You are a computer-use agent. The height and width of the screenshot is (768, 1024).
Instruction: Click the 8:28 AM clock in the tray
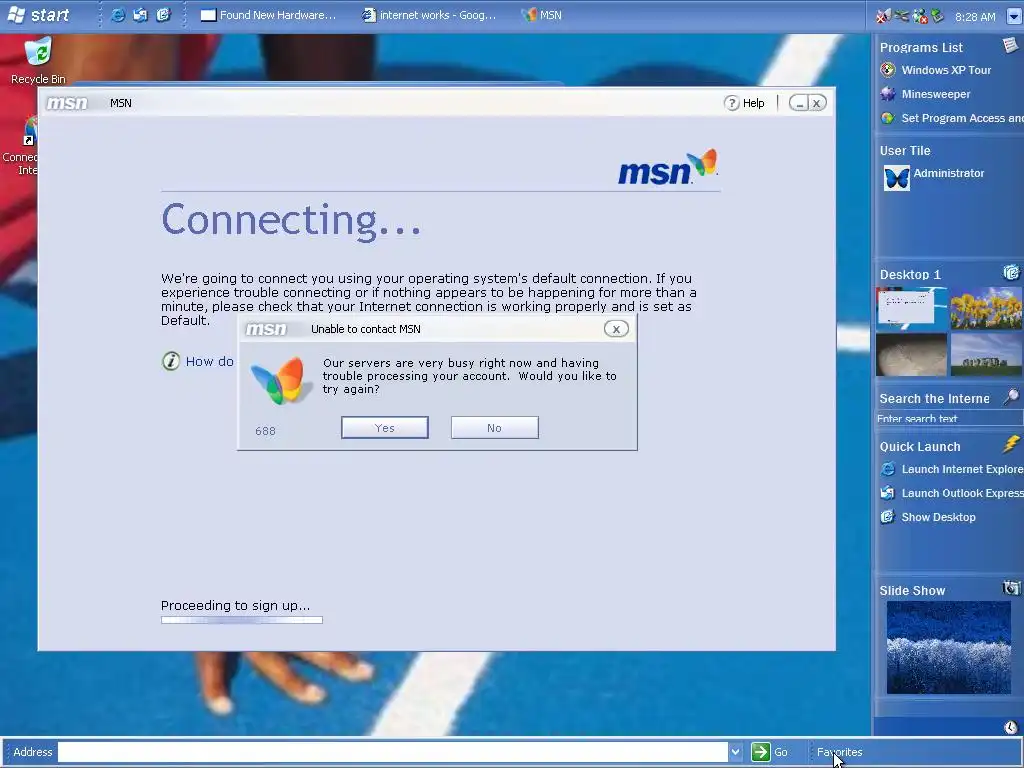click(x=975, y=17)
